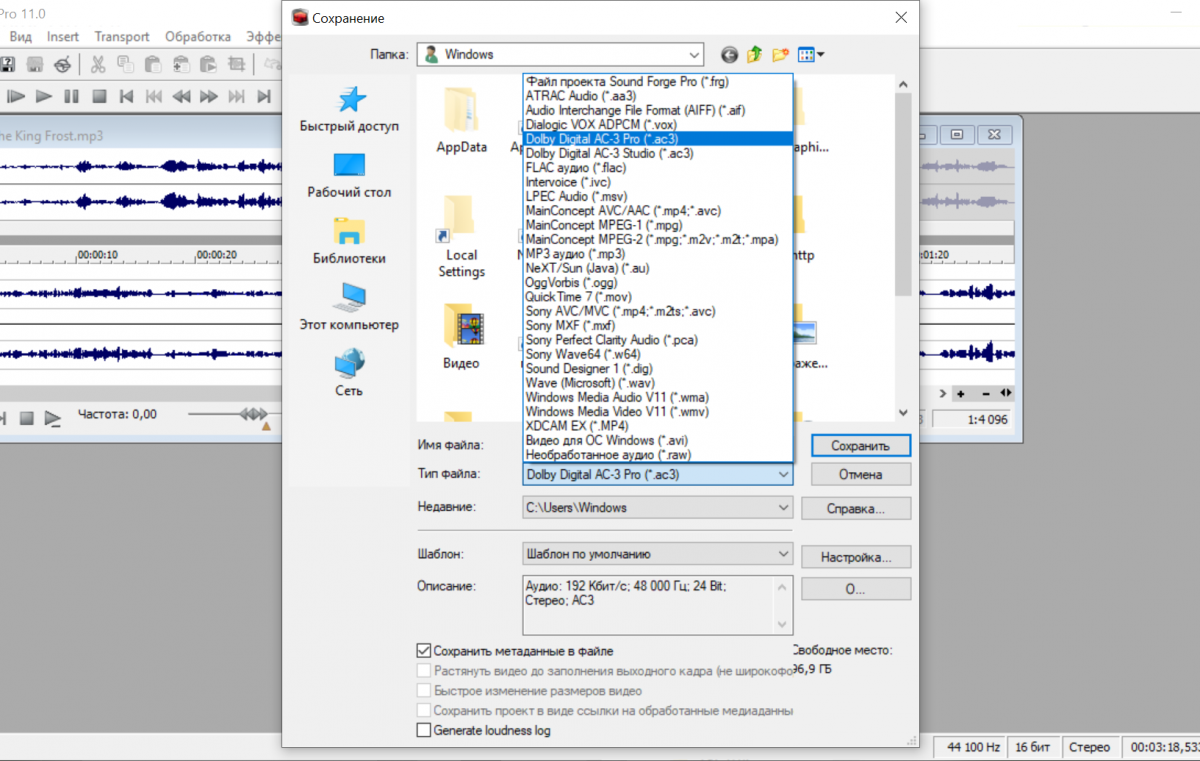The image size is (1200, 761).
Task: Open Network (Сеть) location
Action: click(x=349, y=373)
